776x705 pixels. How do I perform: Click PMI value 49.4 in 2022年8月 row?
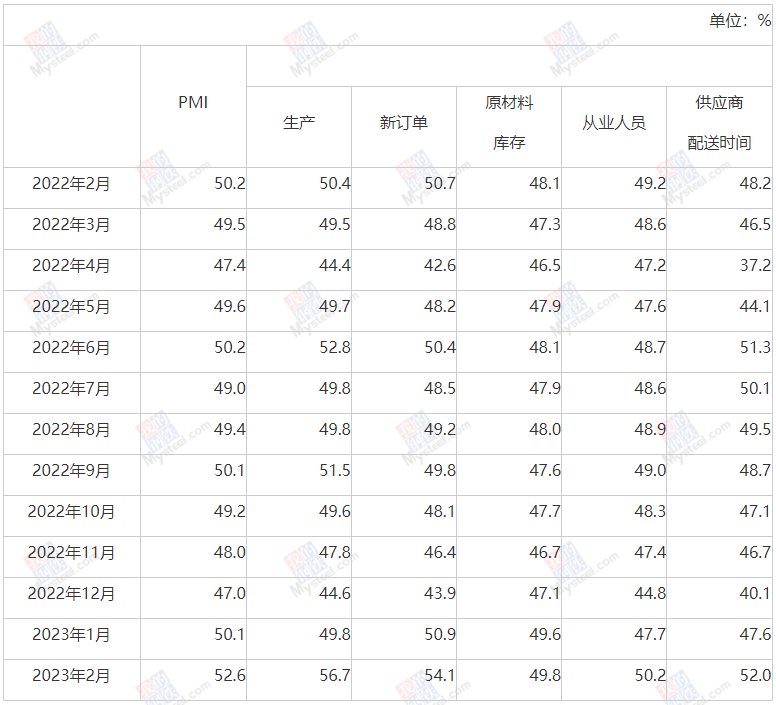click(230, 429)
